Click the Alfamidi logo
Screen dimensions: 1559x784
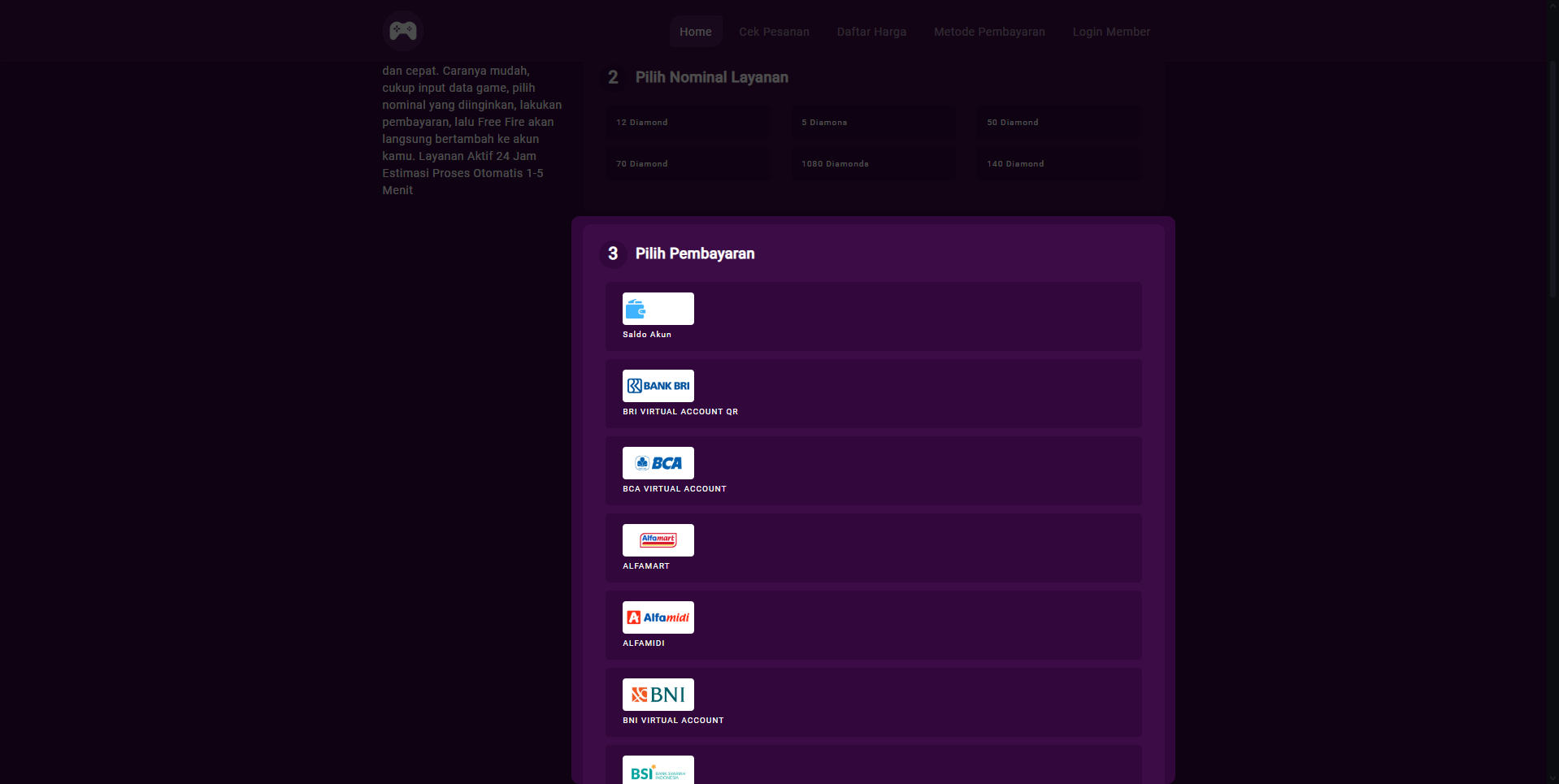[658, 617]
